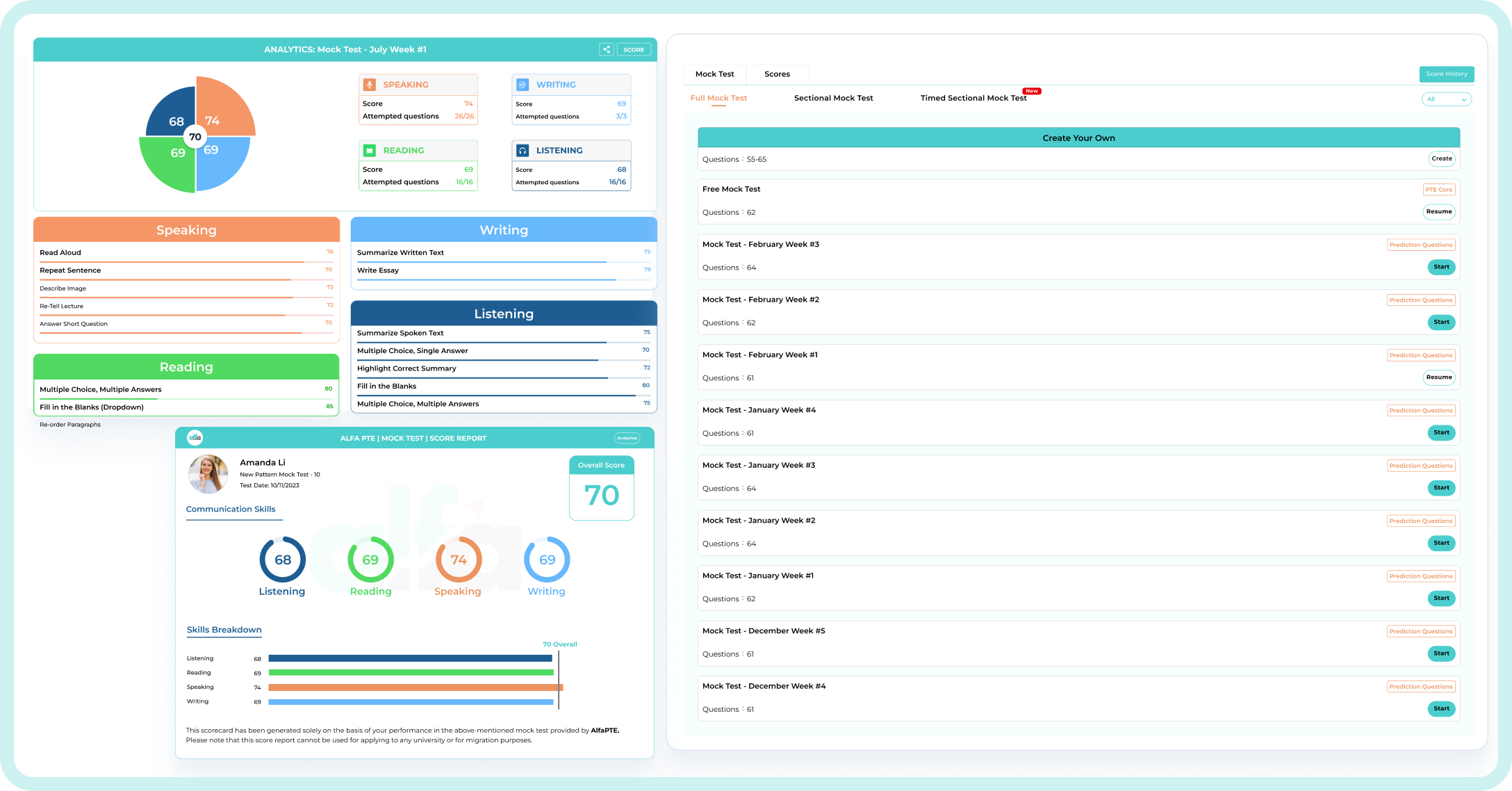The image size is (1512, 791).
Task: Open the SCORE button in Analytics header
Action: pyautogui.click(x=634, y=49)
